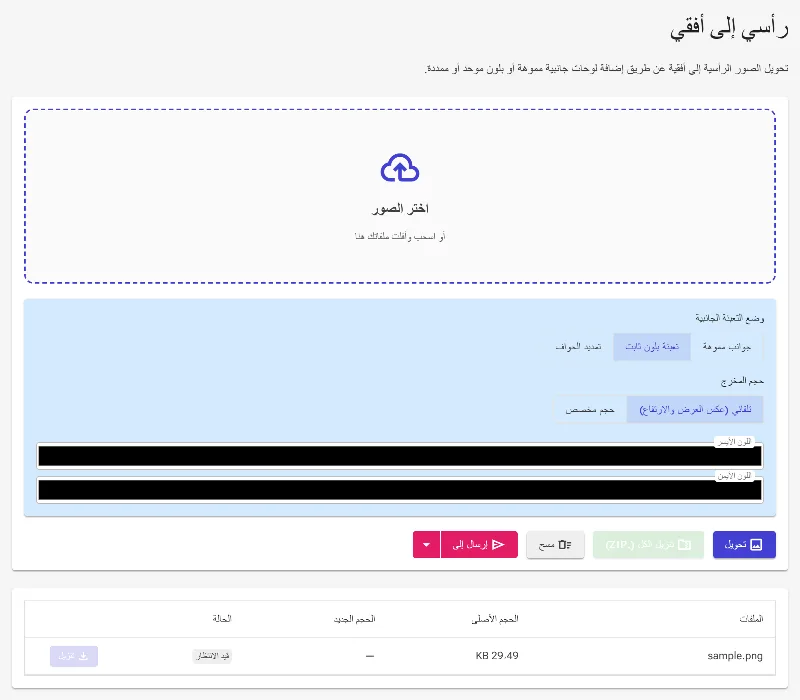Open the left side color picker swatch
The image size is (800, 700).
[x=400, y=456]
